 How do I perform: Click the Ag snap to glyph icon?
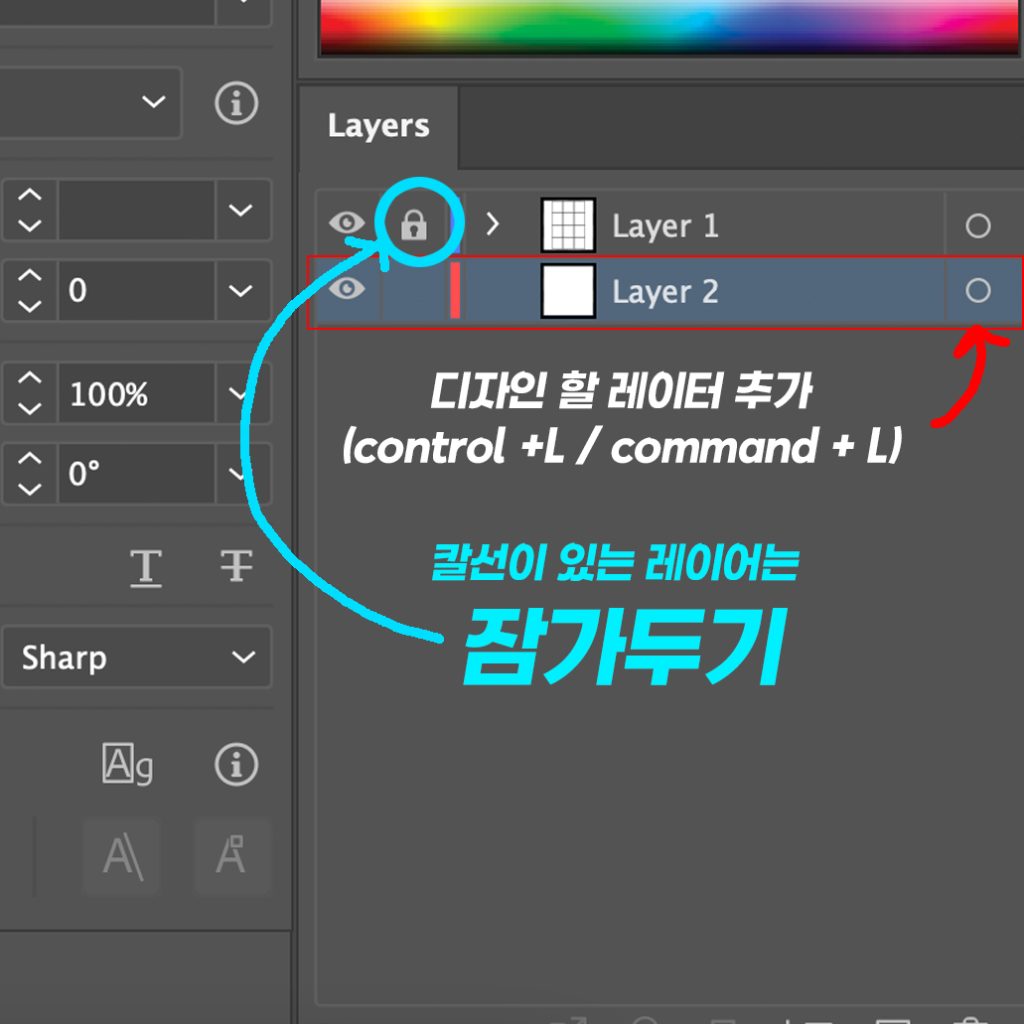[x=127, y=763]
